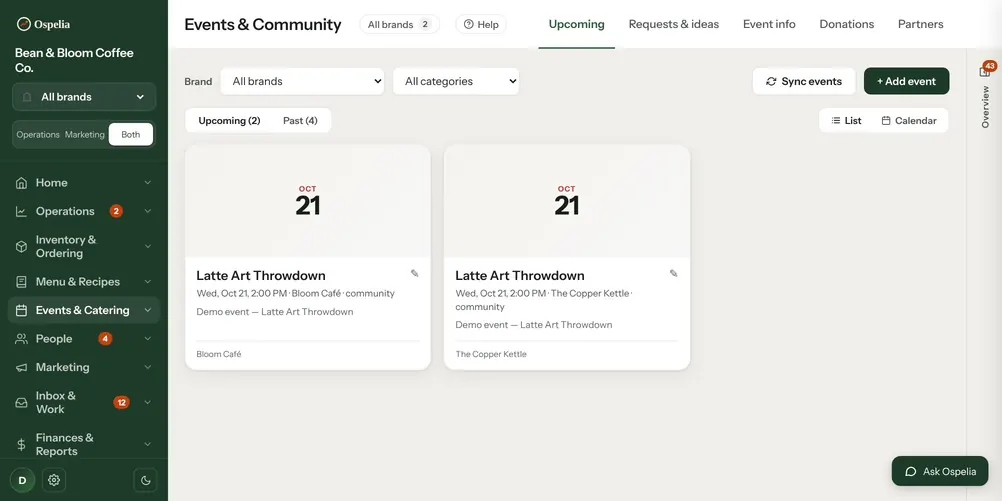
Task: Show Upcoming (2) events
Action: coord(229,121)
